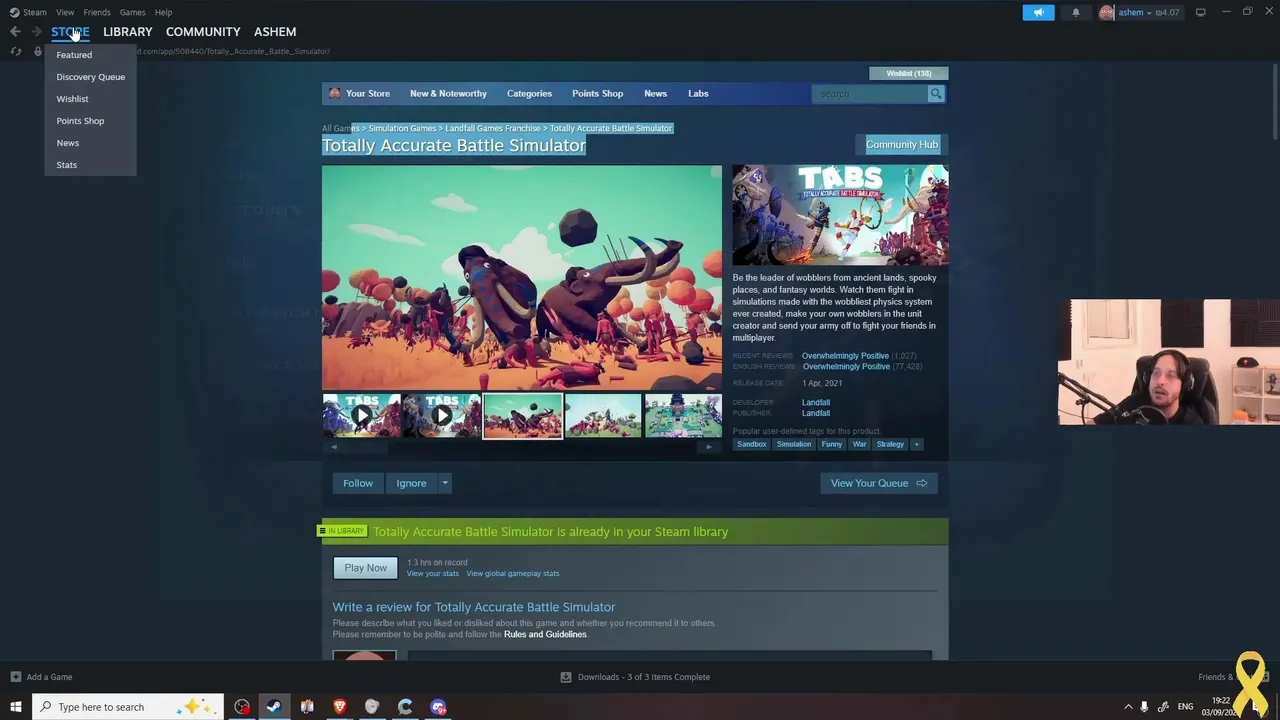
Task: Click the Landfall developer link
Action: click(x=816, y=403)
